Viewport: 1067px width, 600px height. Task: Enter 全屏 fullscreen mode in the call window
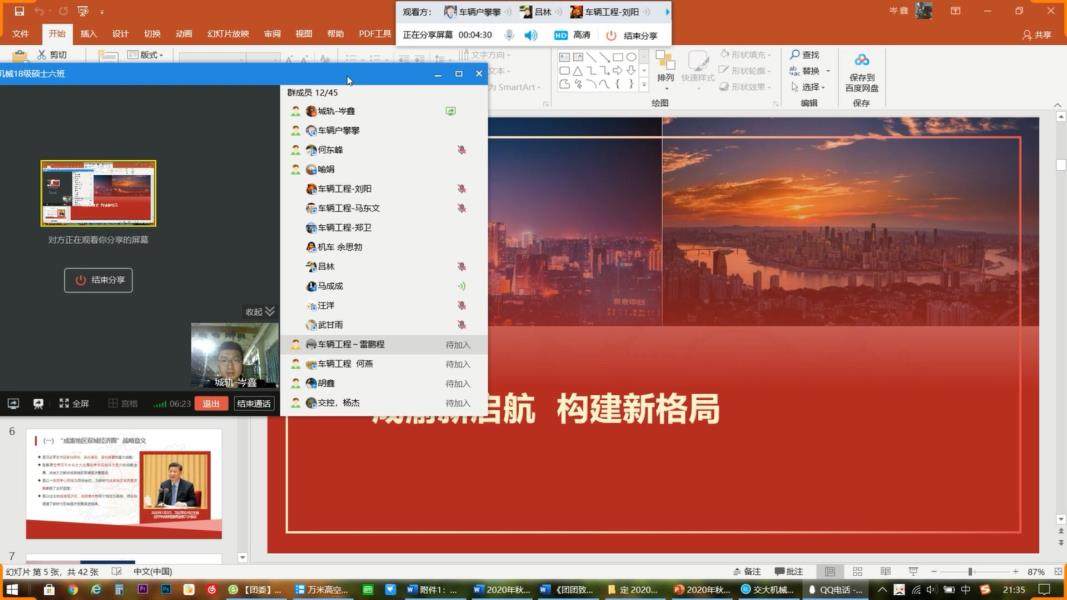point(74,403)
